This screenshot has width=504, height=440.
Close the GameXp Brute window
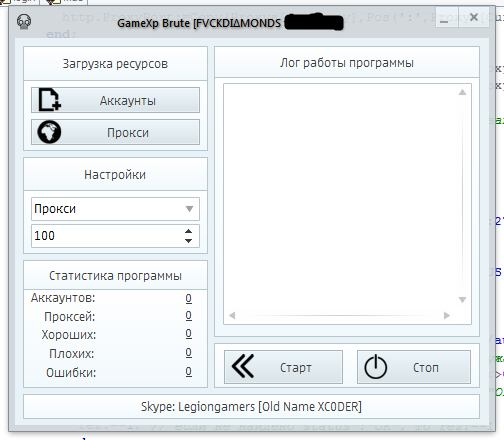point(474,17)
